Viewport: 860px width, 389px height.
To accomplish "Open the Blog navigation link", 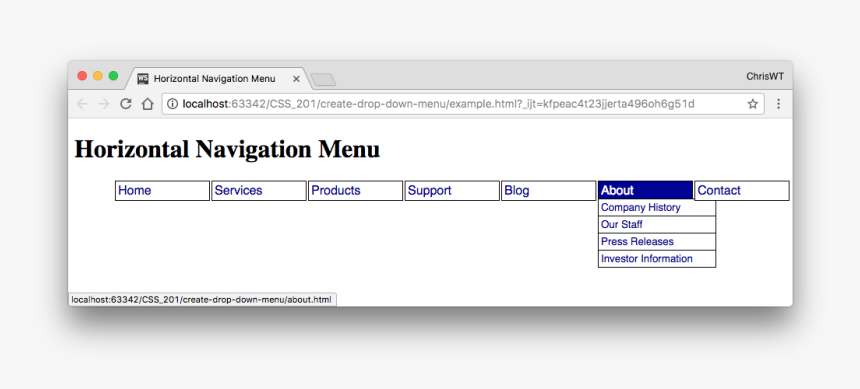I will (x=548, y=191).
